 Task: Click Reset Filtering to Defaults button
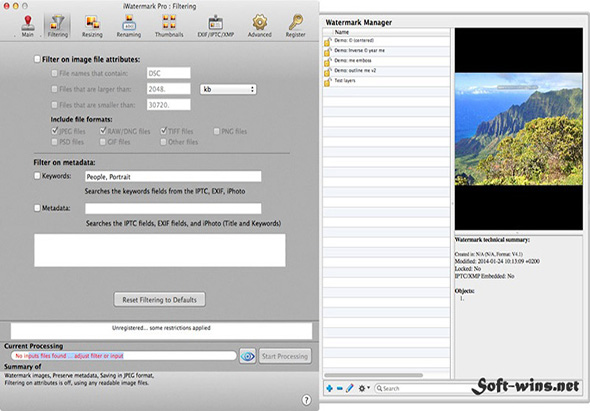pos(160,300)
